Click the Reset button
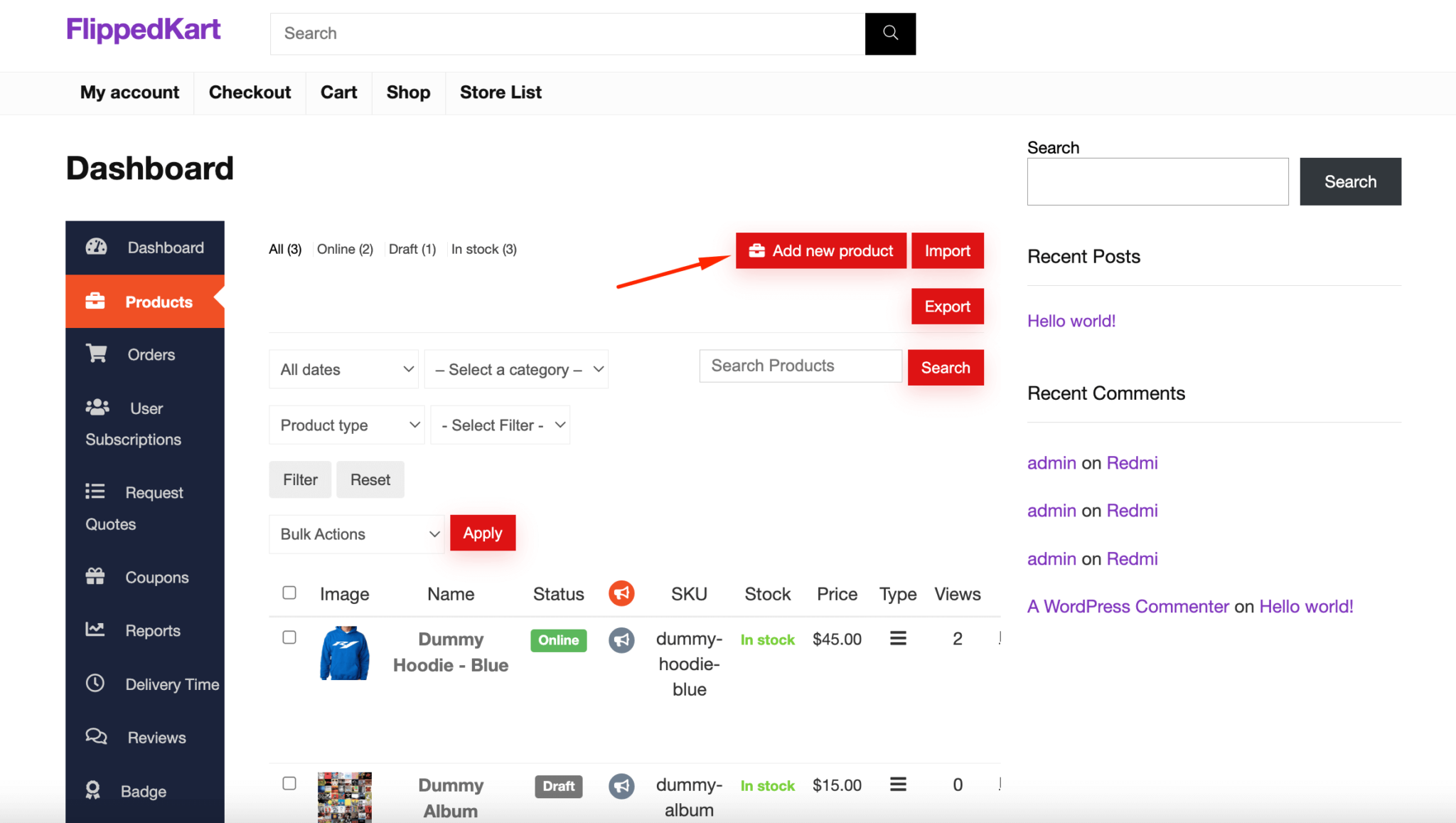 click(x=370, y=479)
